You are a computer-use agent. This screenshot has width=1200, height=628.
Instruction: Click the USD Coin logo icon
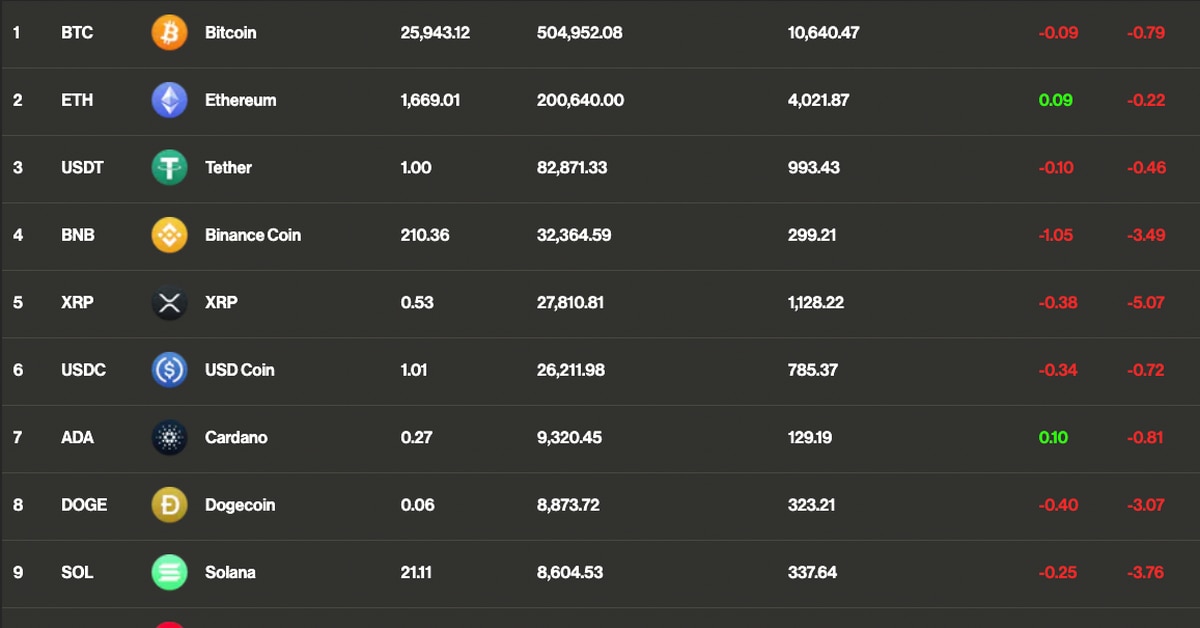pyautogui.click(x=169, y=370)
